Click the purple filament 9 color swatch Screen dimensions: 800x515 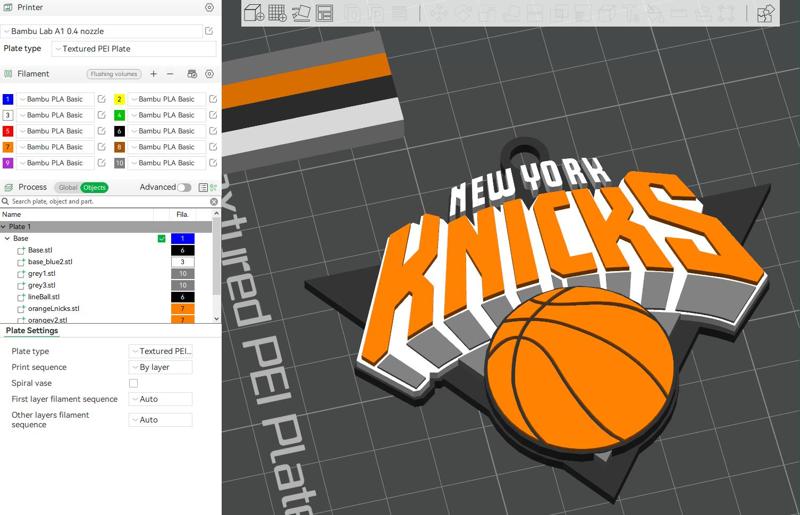[x=8, y=162]
